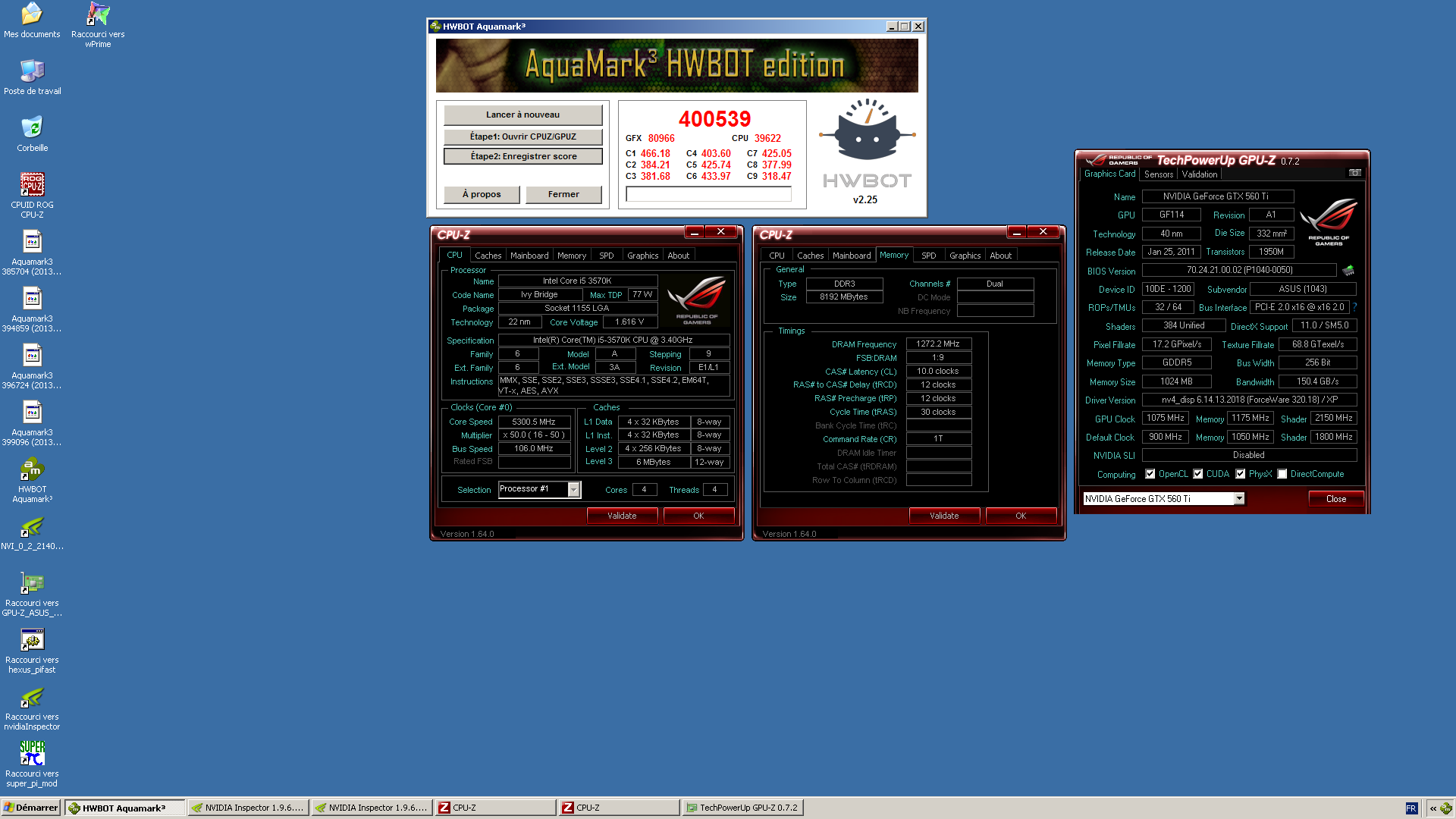Click the Démarrer start button
Viewport: 1456px width, 819px height.
[31, 808]
